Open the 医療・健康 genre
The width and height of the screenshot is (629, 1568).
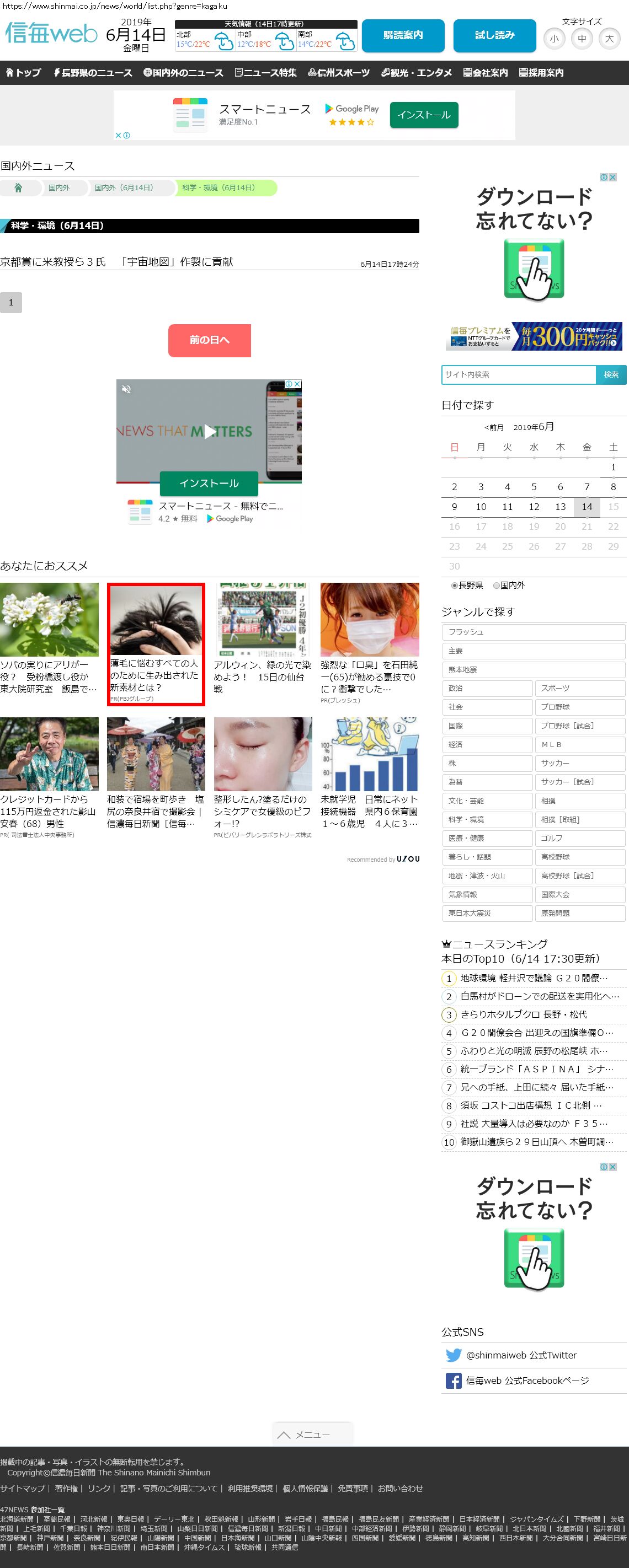click(488, 839)
